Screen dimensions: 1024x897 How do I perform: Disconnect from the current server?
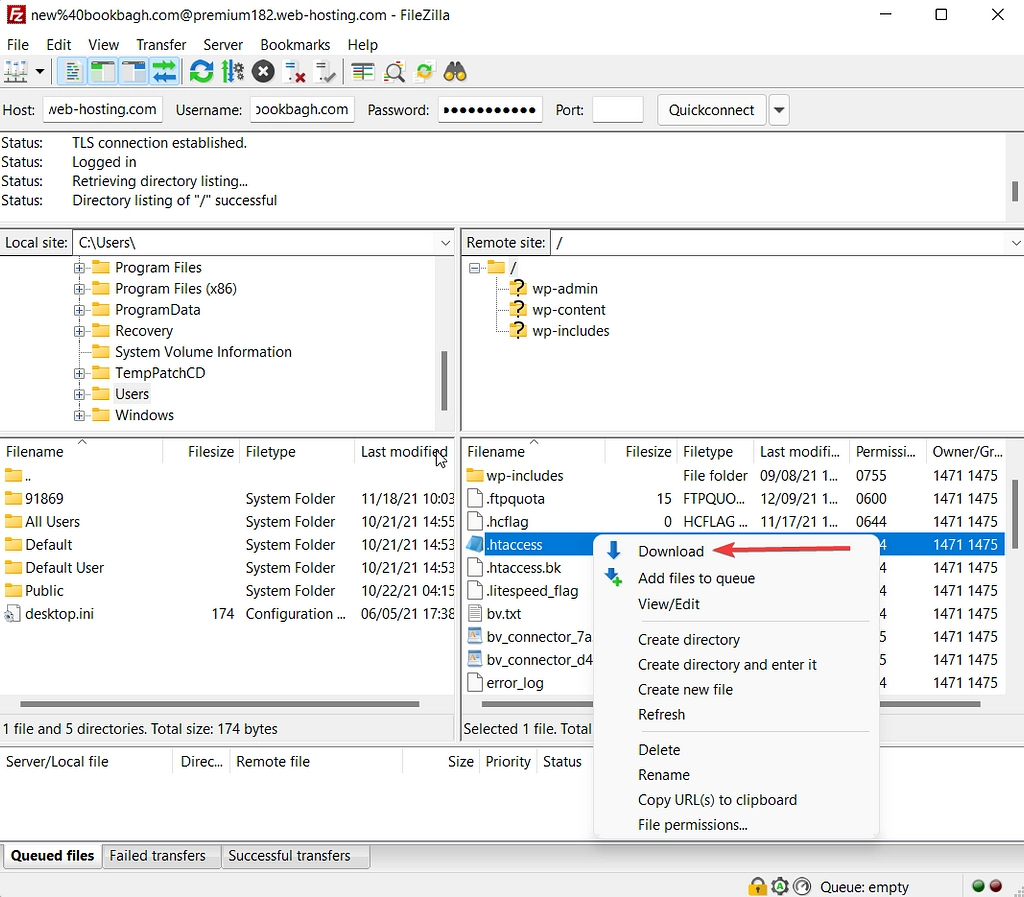click(295, 72)
